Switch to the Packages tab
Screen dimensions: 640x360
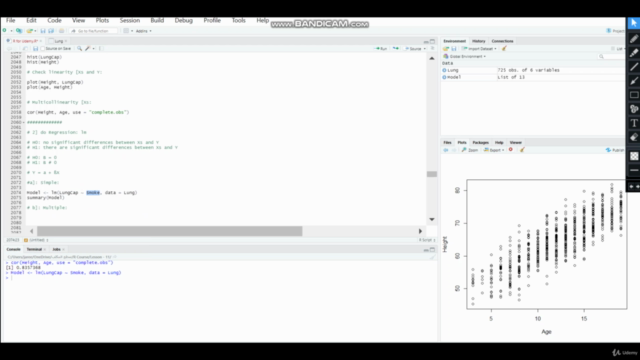(x=480, y=142)
